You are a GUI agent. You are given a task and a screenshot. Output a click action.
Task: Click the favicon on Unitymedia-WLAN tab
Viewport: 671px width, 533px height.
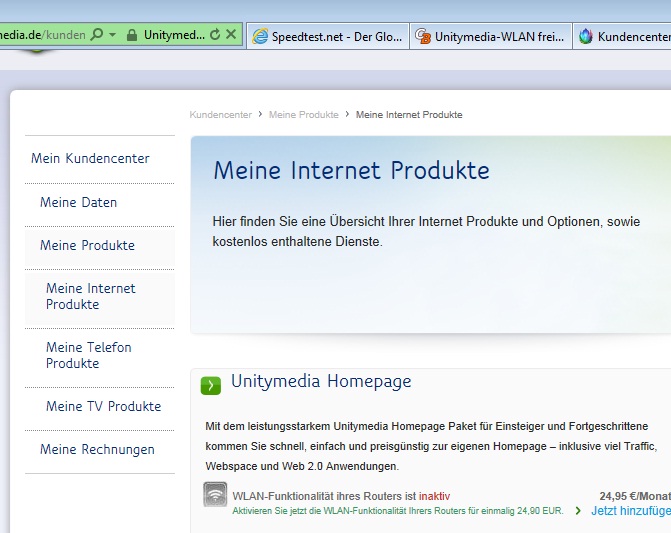coord(423,37)
